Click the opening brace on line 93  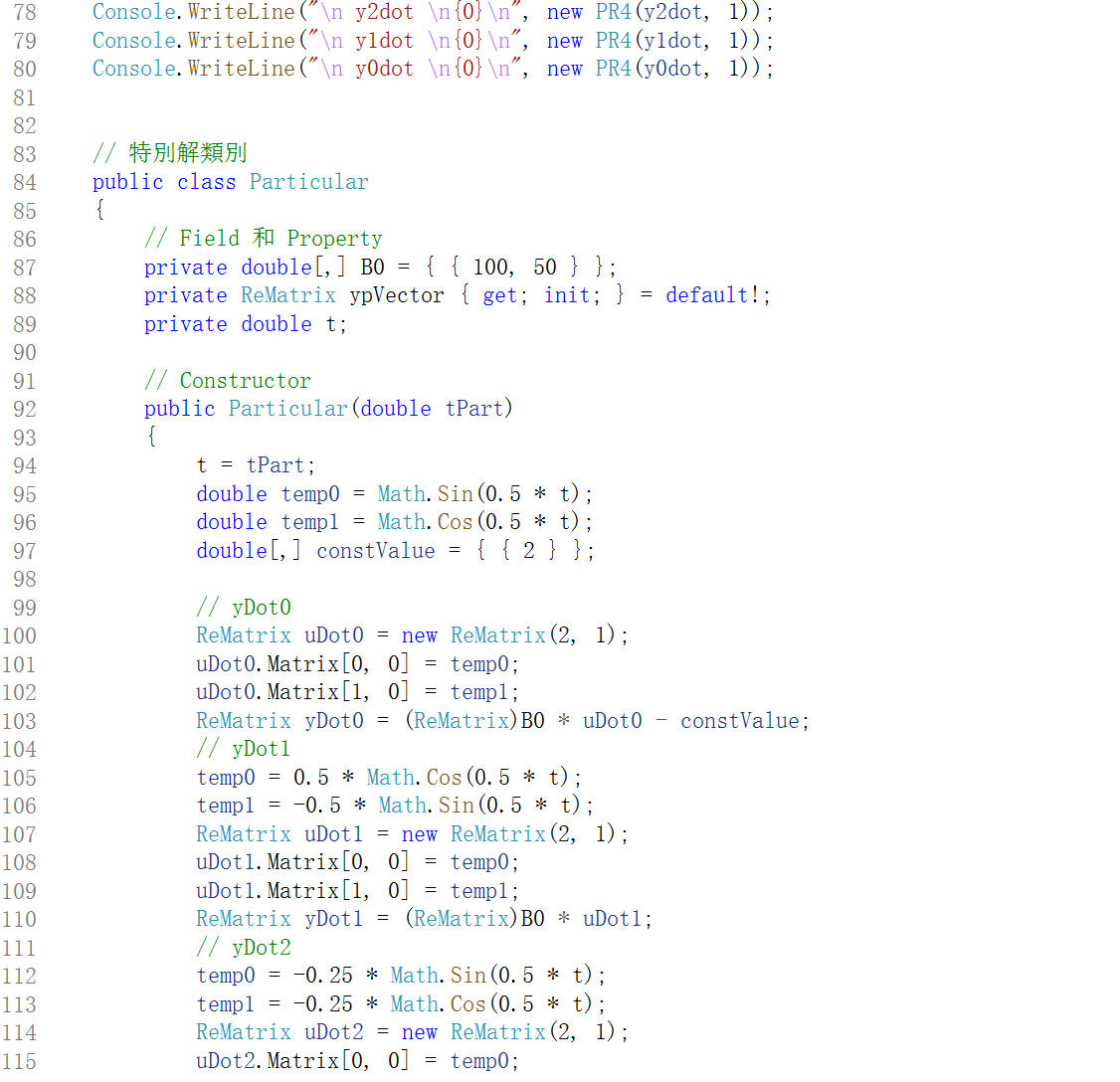[151, 437]
